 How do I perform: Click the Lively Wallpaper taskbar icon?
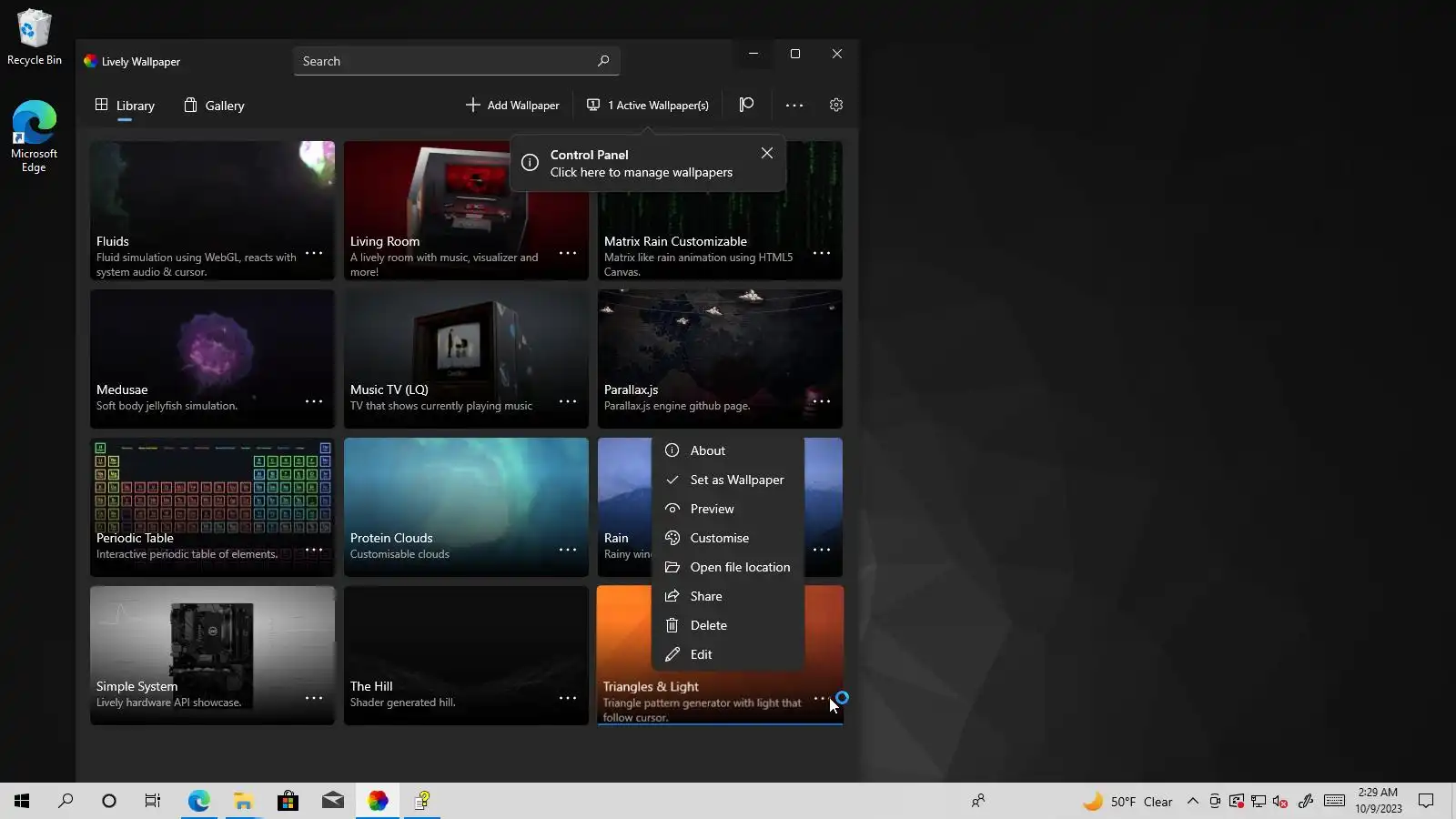coord(378,801)
